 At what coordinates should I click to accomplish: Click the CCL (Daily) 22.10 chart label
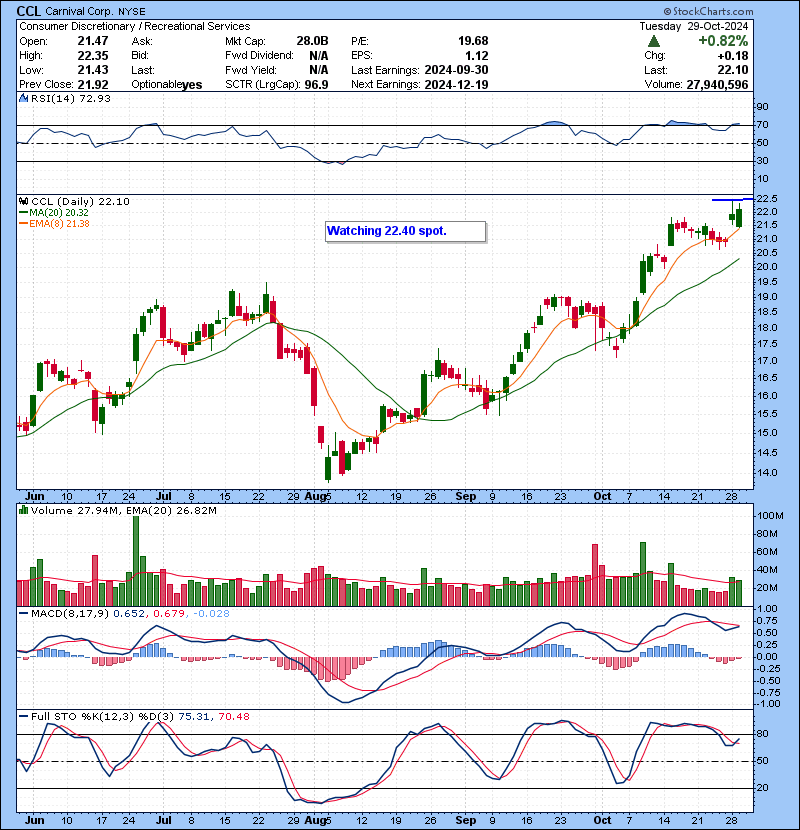80,201
